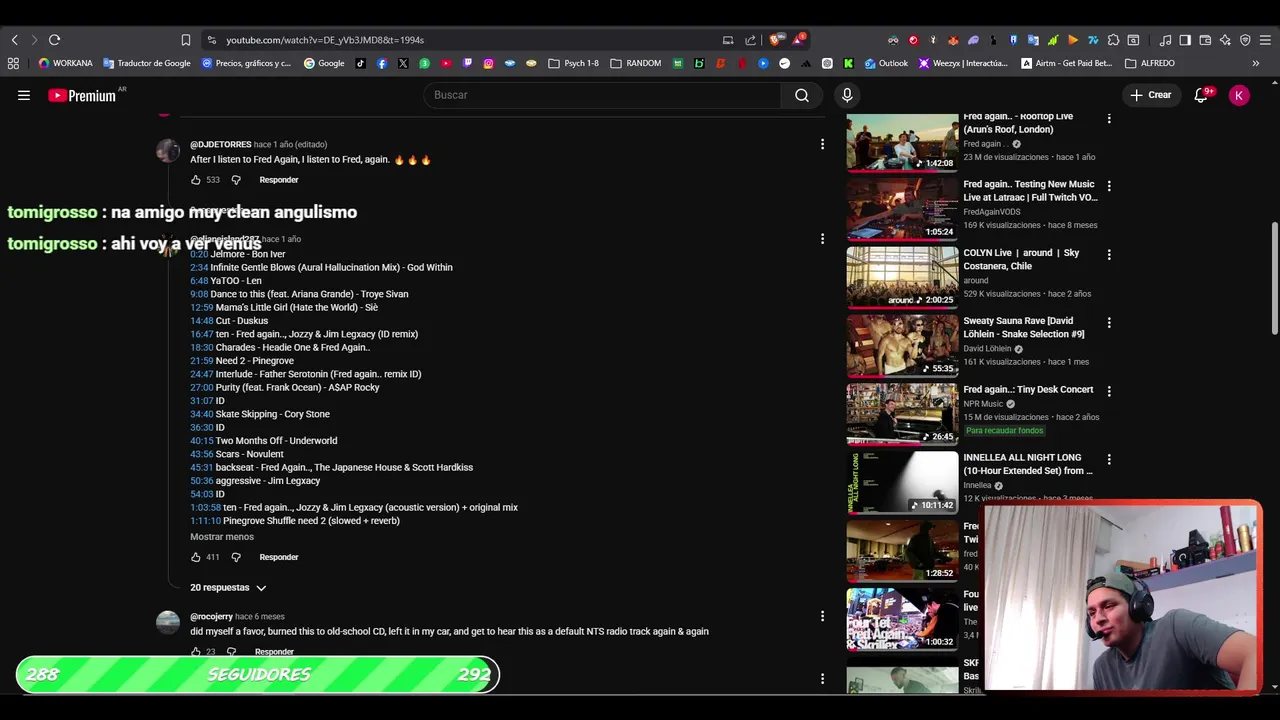Image resolution: width=1280 pixels, height=720 pixels.
Task: Open Sweaty Sauna Rave video thumbnail
Action: coord(902,346)
